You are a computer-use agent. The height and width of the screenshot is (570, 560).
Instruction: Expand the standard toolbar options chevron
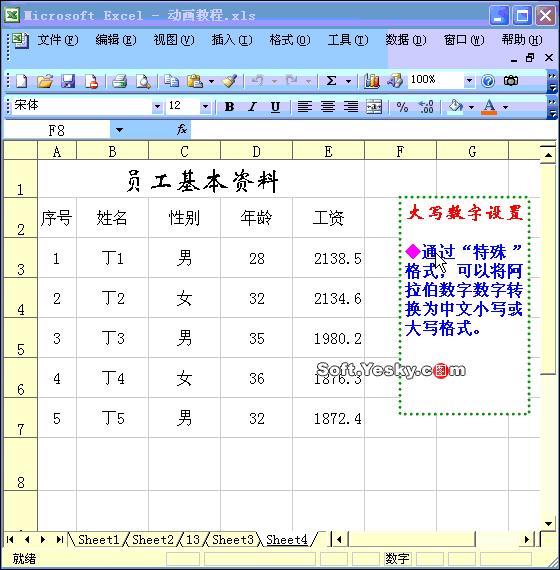click(552, 81)
